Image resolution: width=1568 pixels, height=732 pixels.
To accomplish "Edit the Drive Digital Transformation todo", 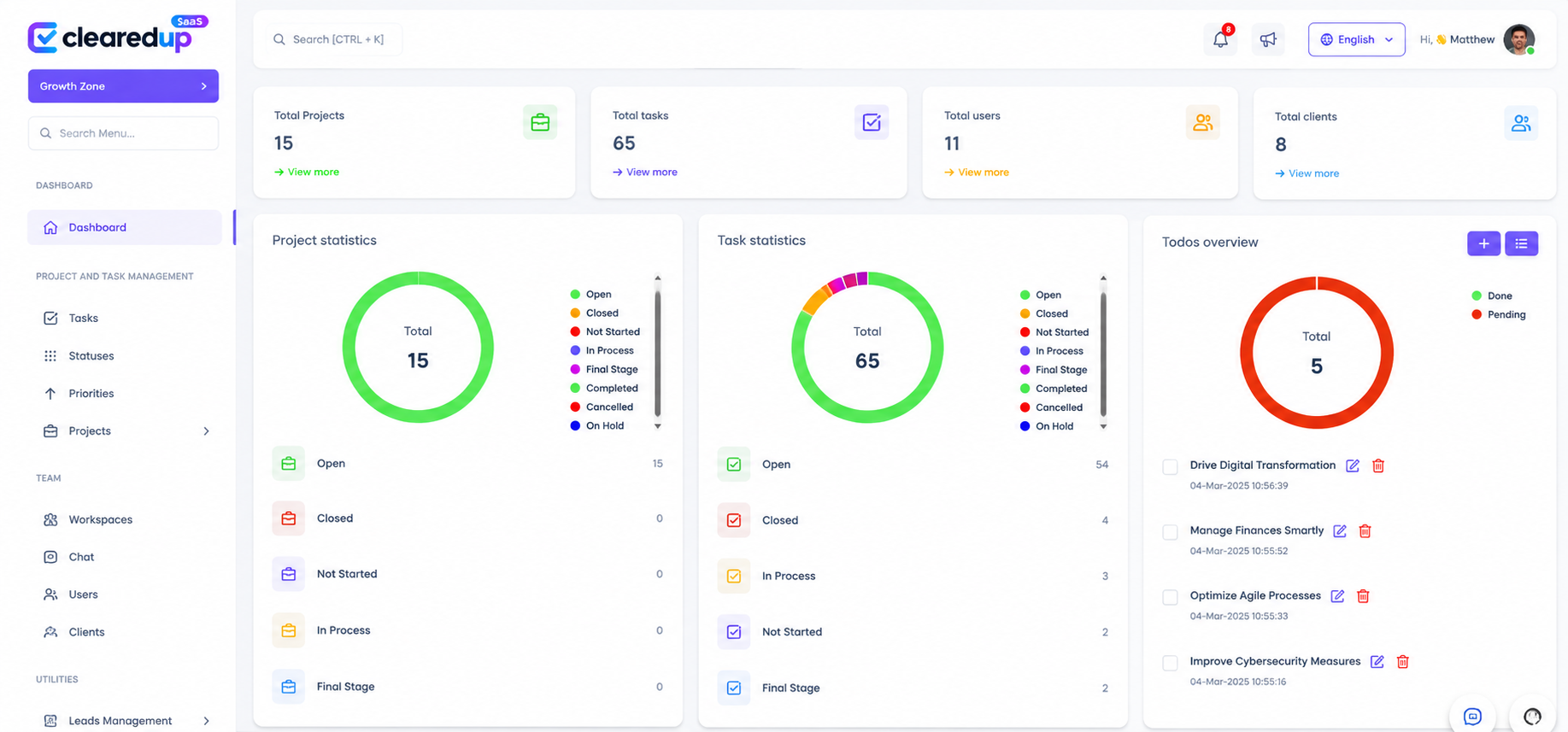I will pyautogui.click(x=1353, y=466).
